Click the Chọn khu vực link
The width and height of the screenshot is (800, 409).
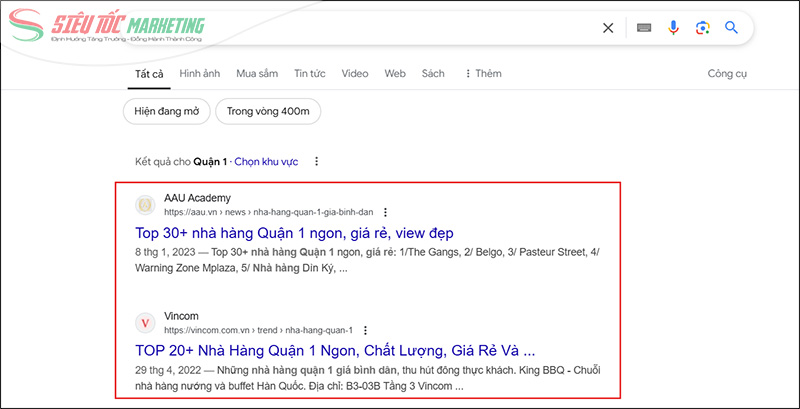click(270, 161)
